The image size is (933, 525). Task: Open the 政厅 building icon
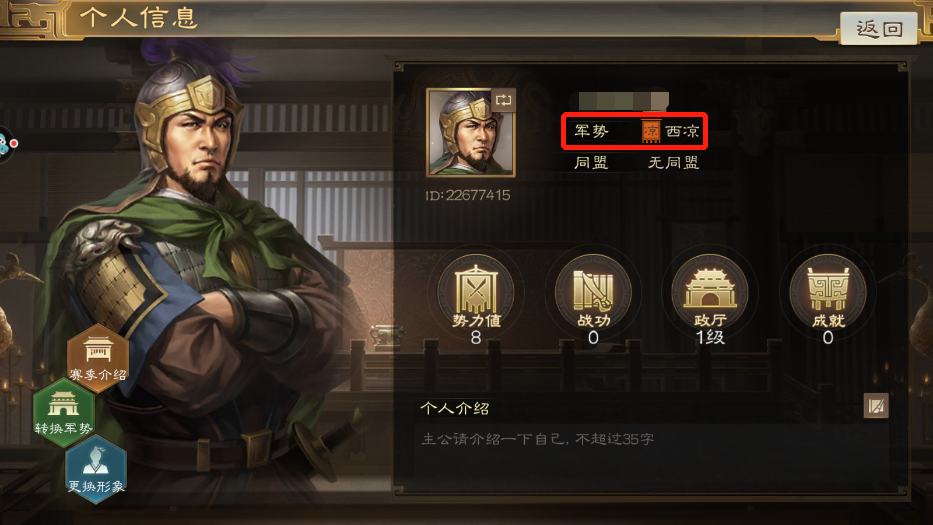click(x=710, y=299)
